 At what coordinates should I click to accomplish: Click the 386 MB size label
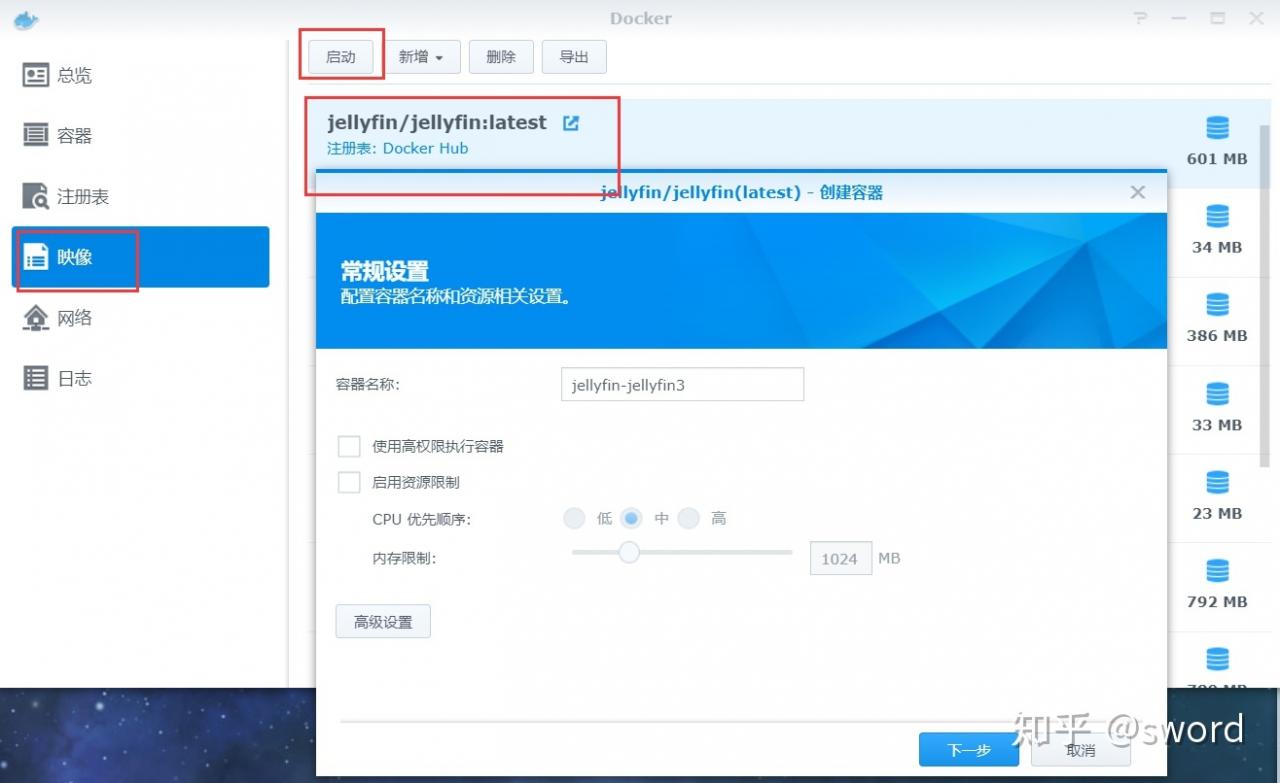pos(1217,336)
